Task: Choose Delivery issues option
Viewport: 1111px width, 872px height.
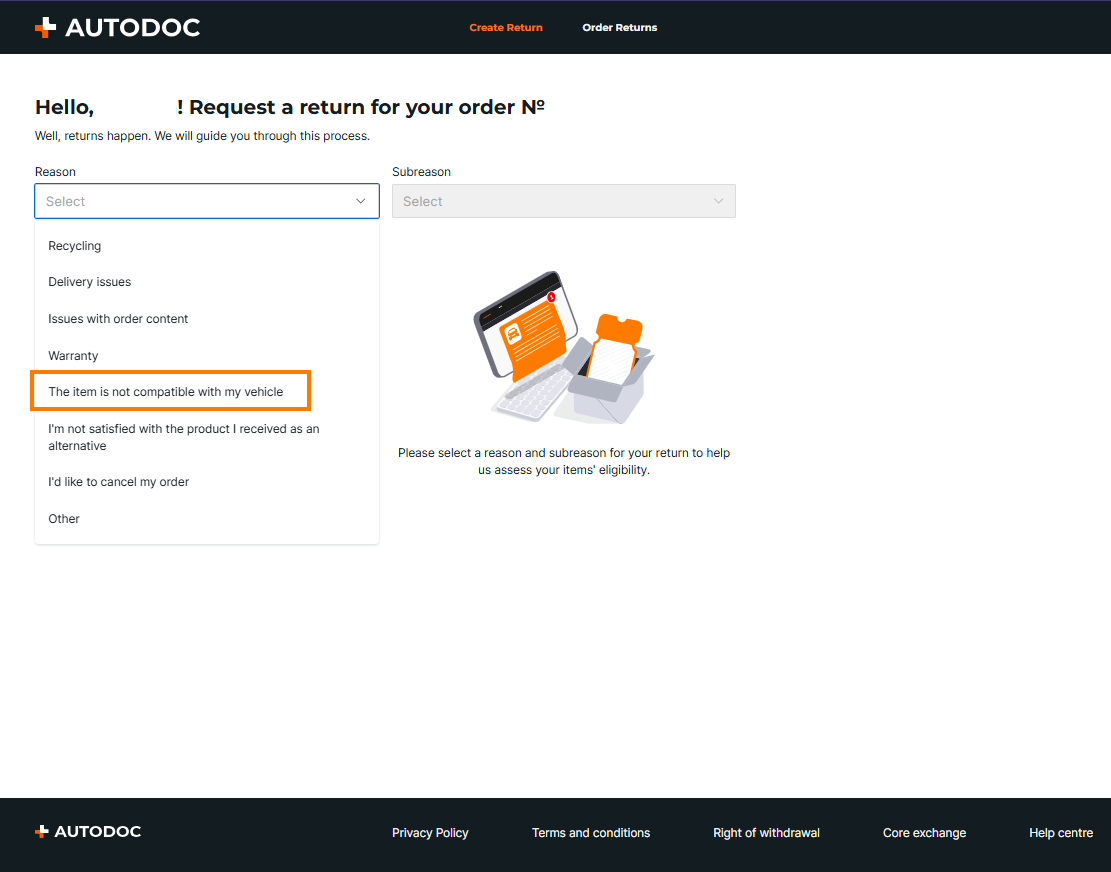Action: [90, 282]
